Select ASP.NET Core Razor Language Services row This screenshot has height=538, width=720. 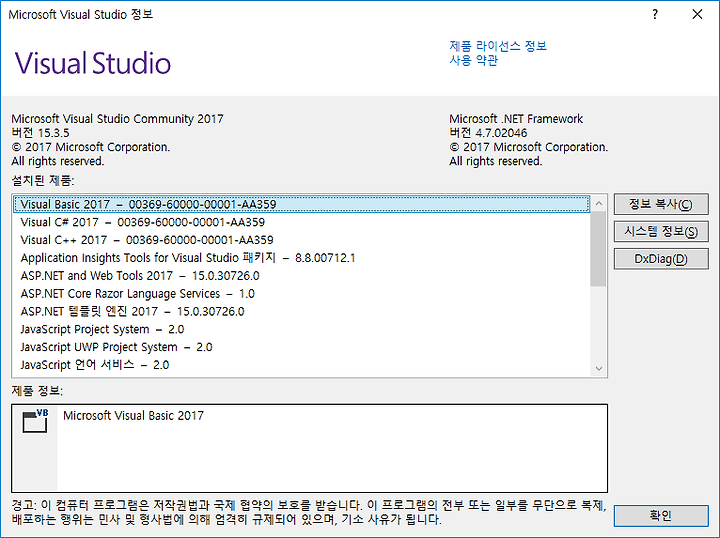click(x=301, y=294)
